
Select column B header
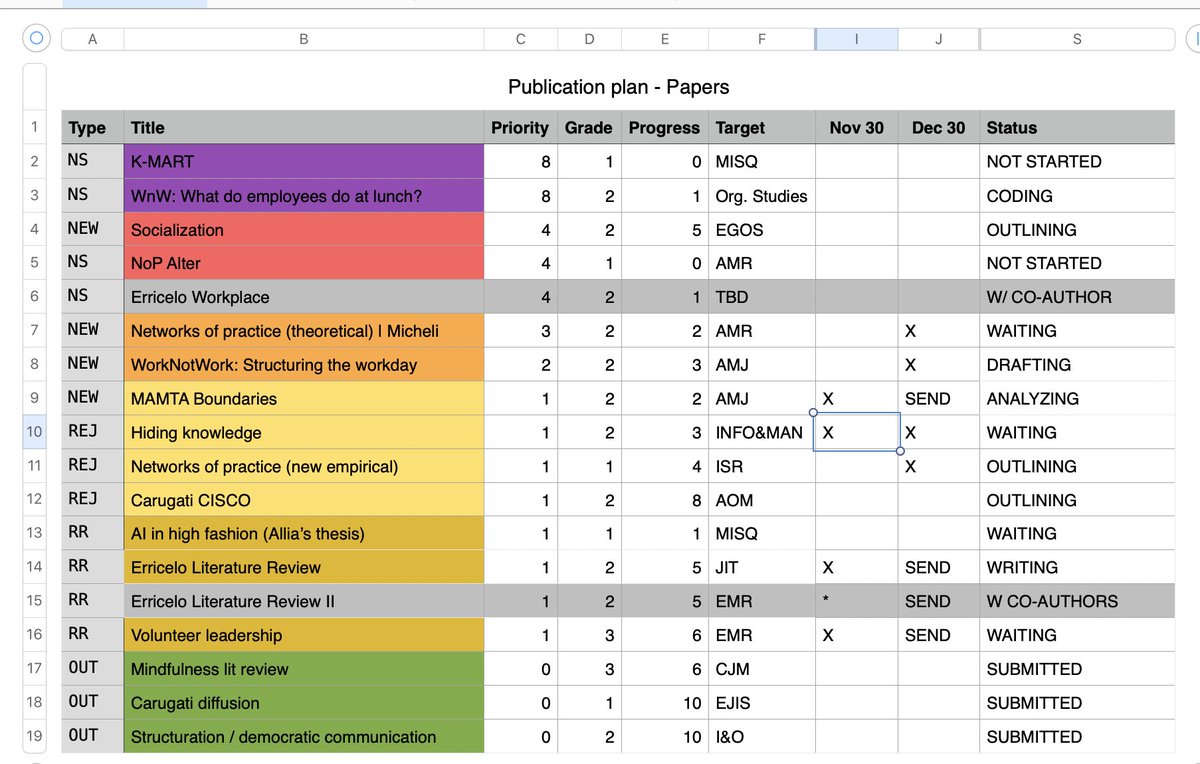coord(304,39)
